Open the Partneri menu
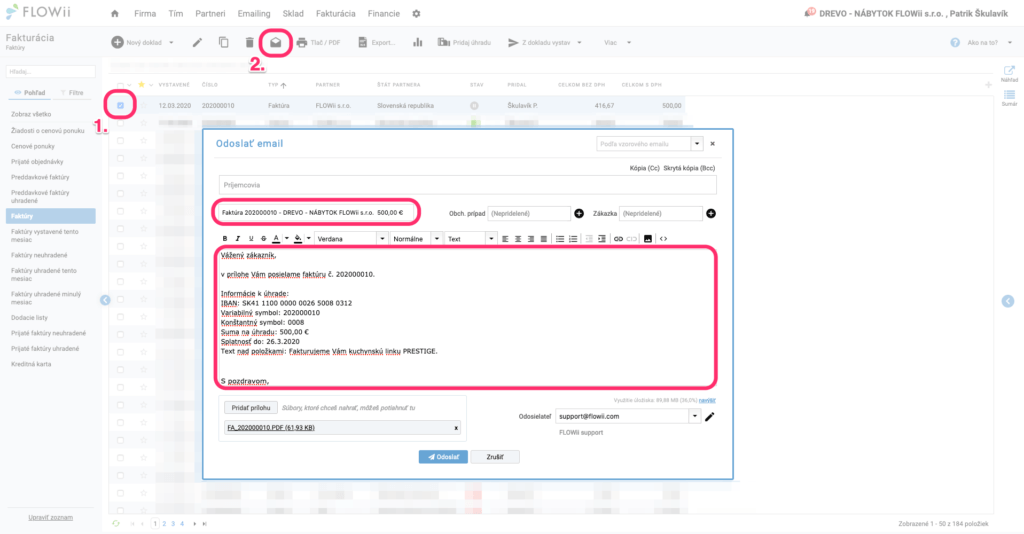The height and width of the screenshot is (534, 1024). pyautogui.click(x=210, y=14)
